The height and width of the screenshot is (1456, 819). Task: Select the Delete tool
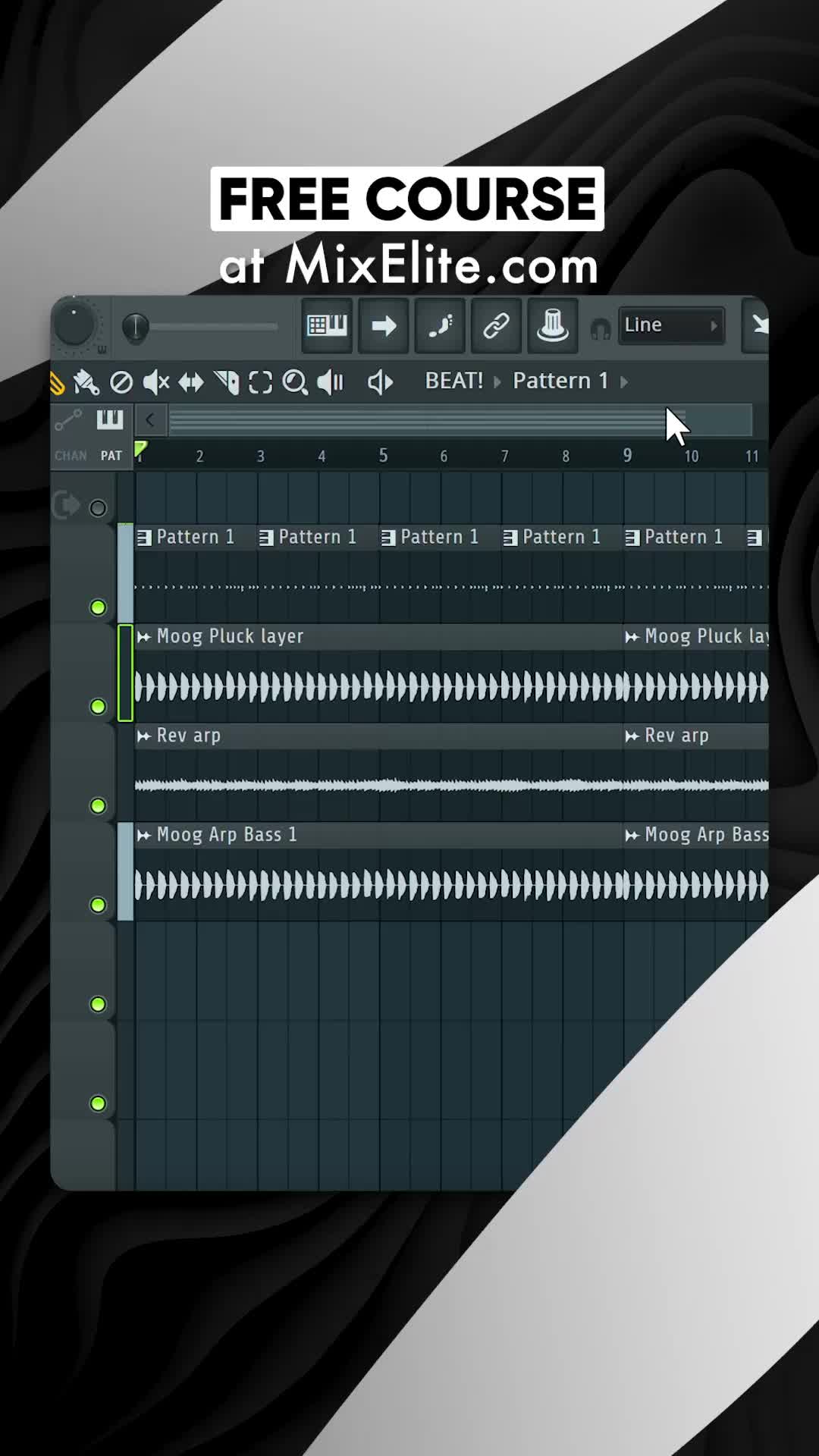pyautogui.click(x=121, y=382)
